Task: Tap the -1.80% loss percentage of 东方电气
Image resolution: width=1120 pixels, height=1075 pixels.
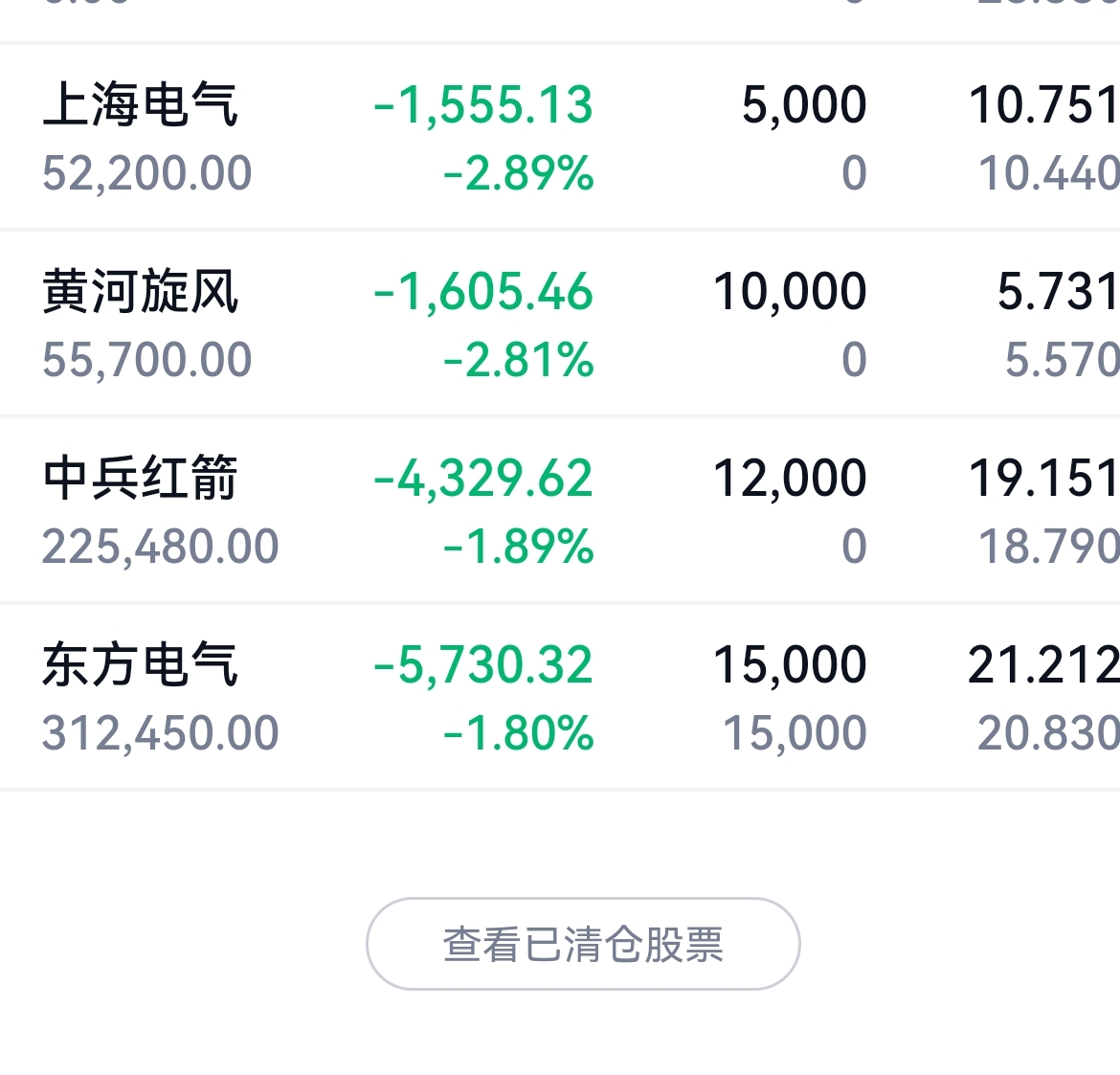Action: tap(519, 733)
